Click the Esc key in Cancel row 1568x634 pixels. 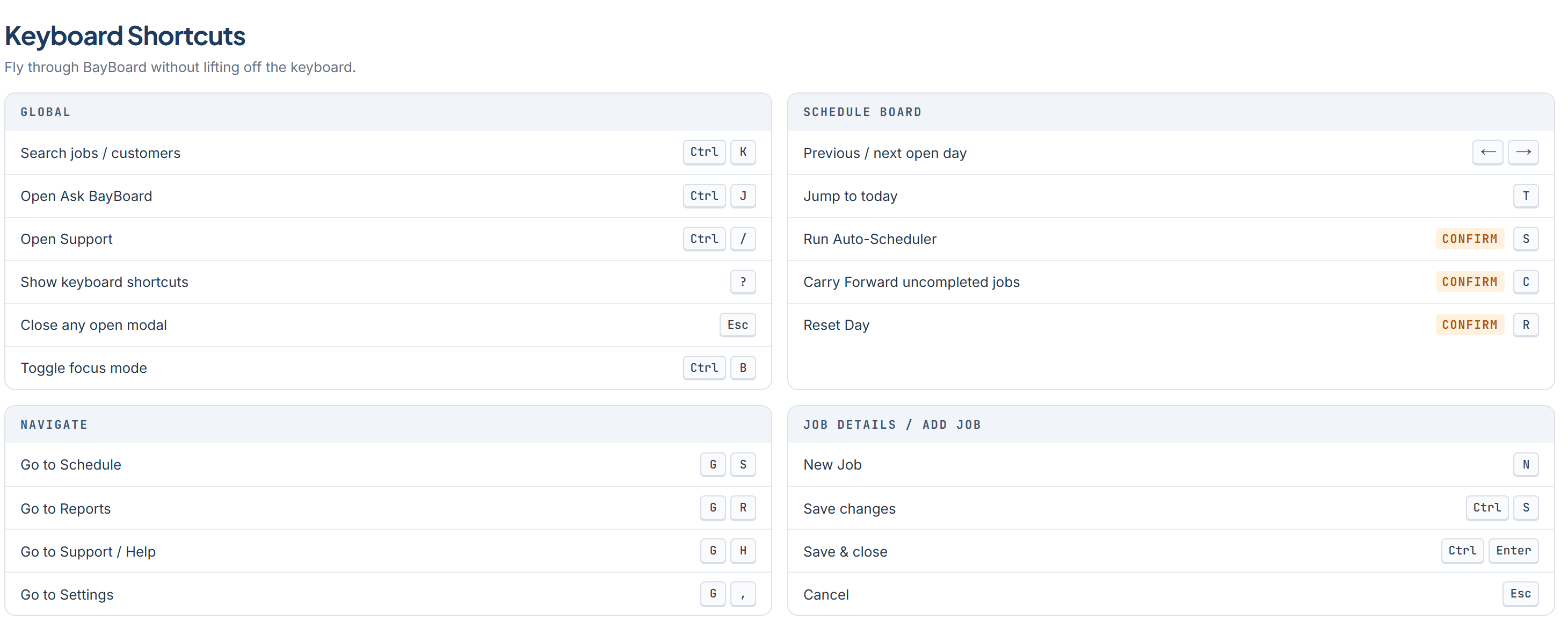[x=1520, y=594]
